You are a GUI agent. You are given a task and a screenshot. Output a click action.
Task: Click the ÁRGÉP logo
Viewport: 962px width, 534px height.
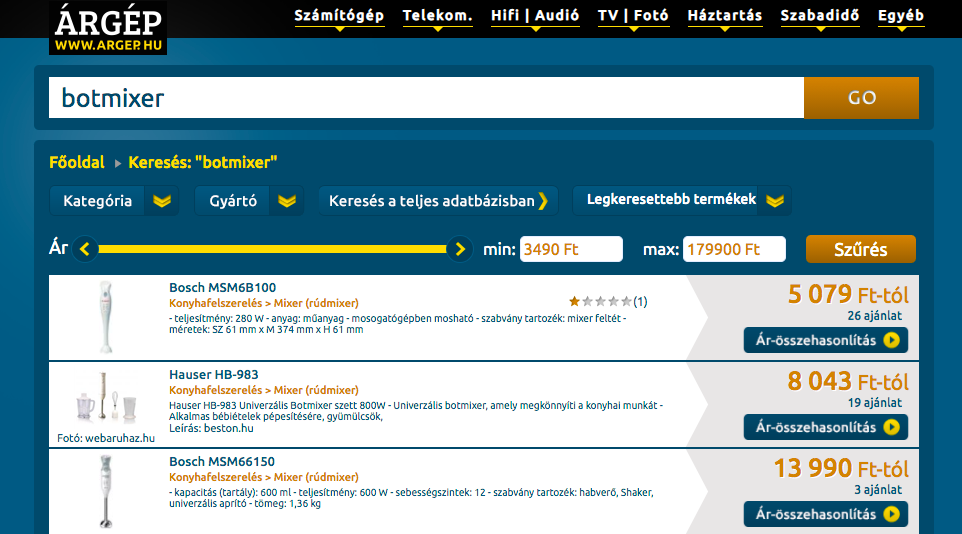(108, 28)
